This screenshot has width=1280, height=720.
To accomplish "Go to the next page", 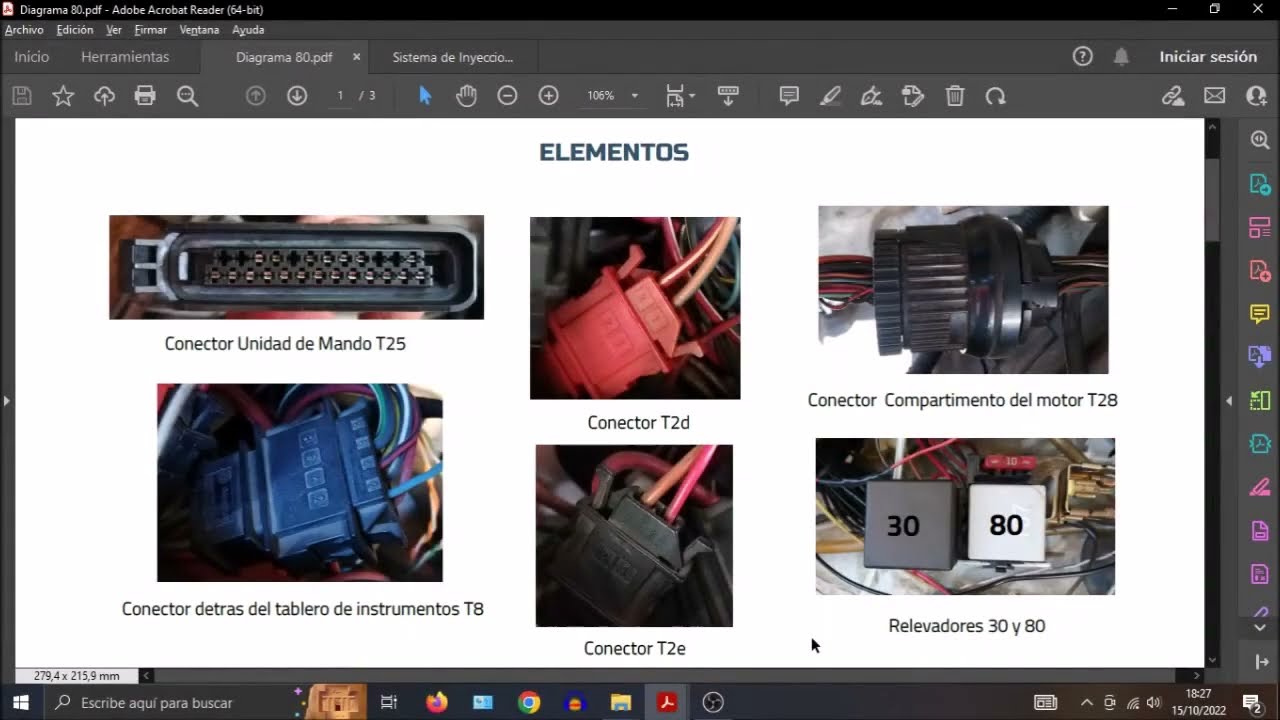I will coord(297,96).
